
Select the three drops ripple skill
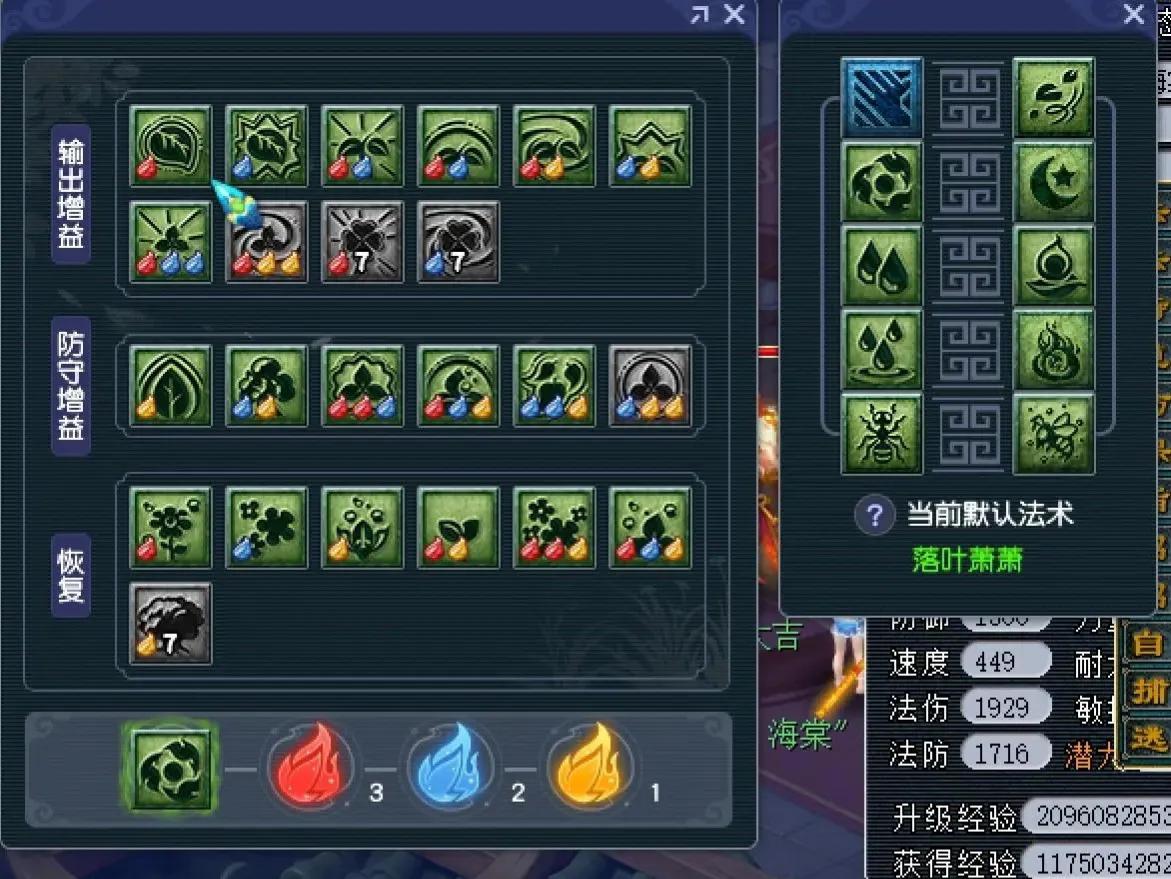[x=882, y=350]
